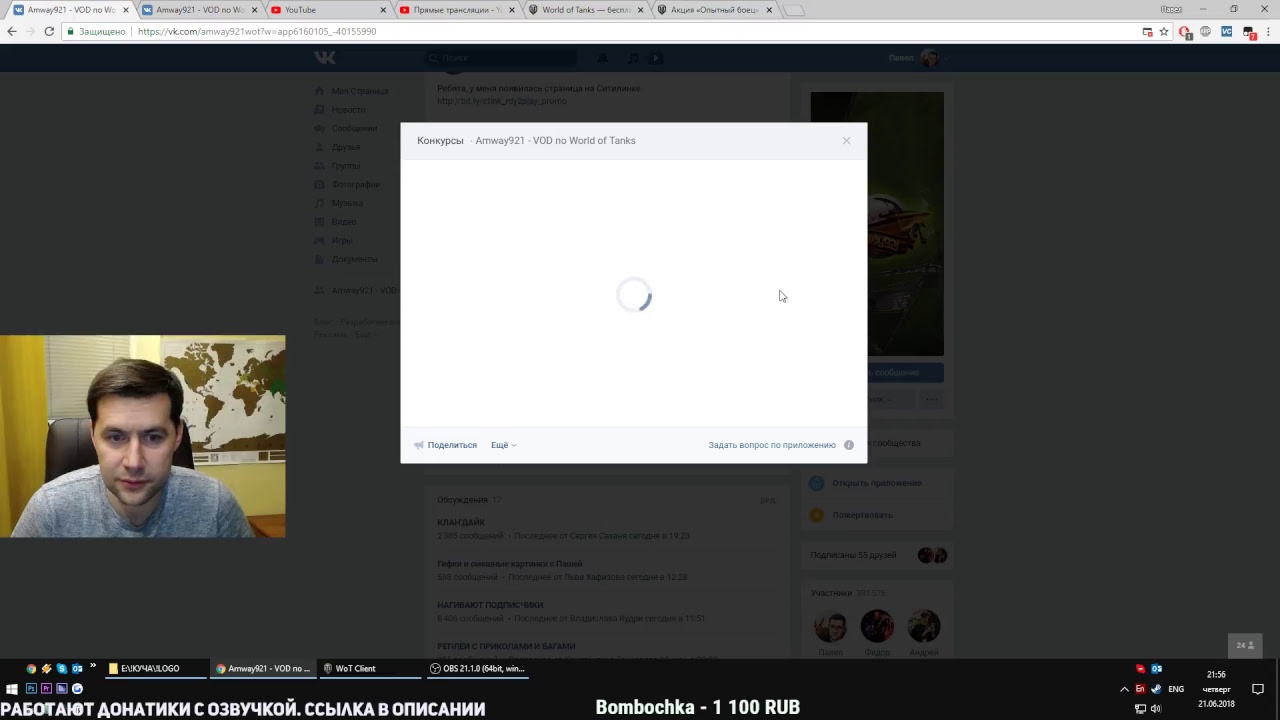The height and width of the screenshot is (720, 1280).
Task: Click Пожертвовать in background sidebar
Action: tap(862, 515)
